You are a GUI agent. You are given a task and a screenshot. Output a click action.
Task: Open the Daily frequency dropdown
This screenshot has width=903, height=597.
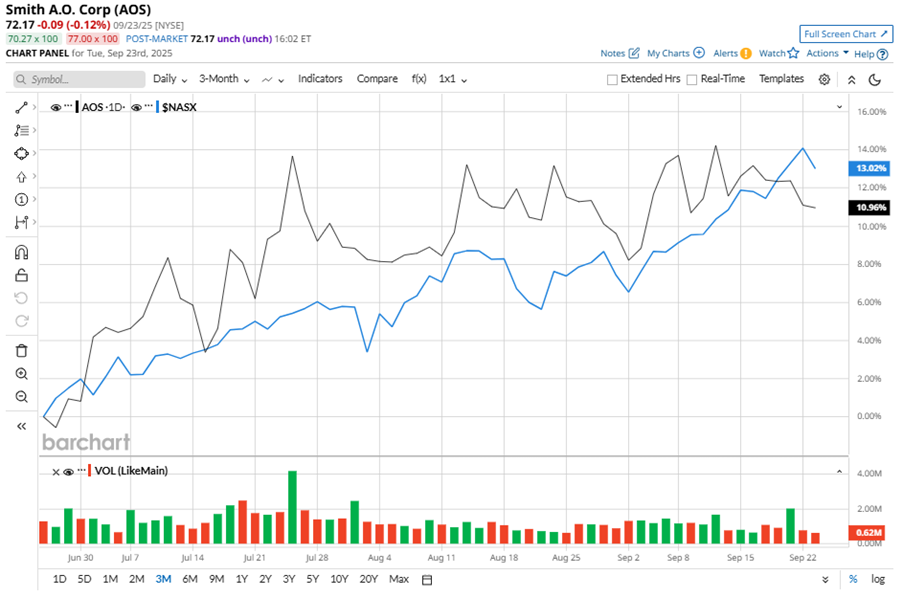click(x=170, y=79)
